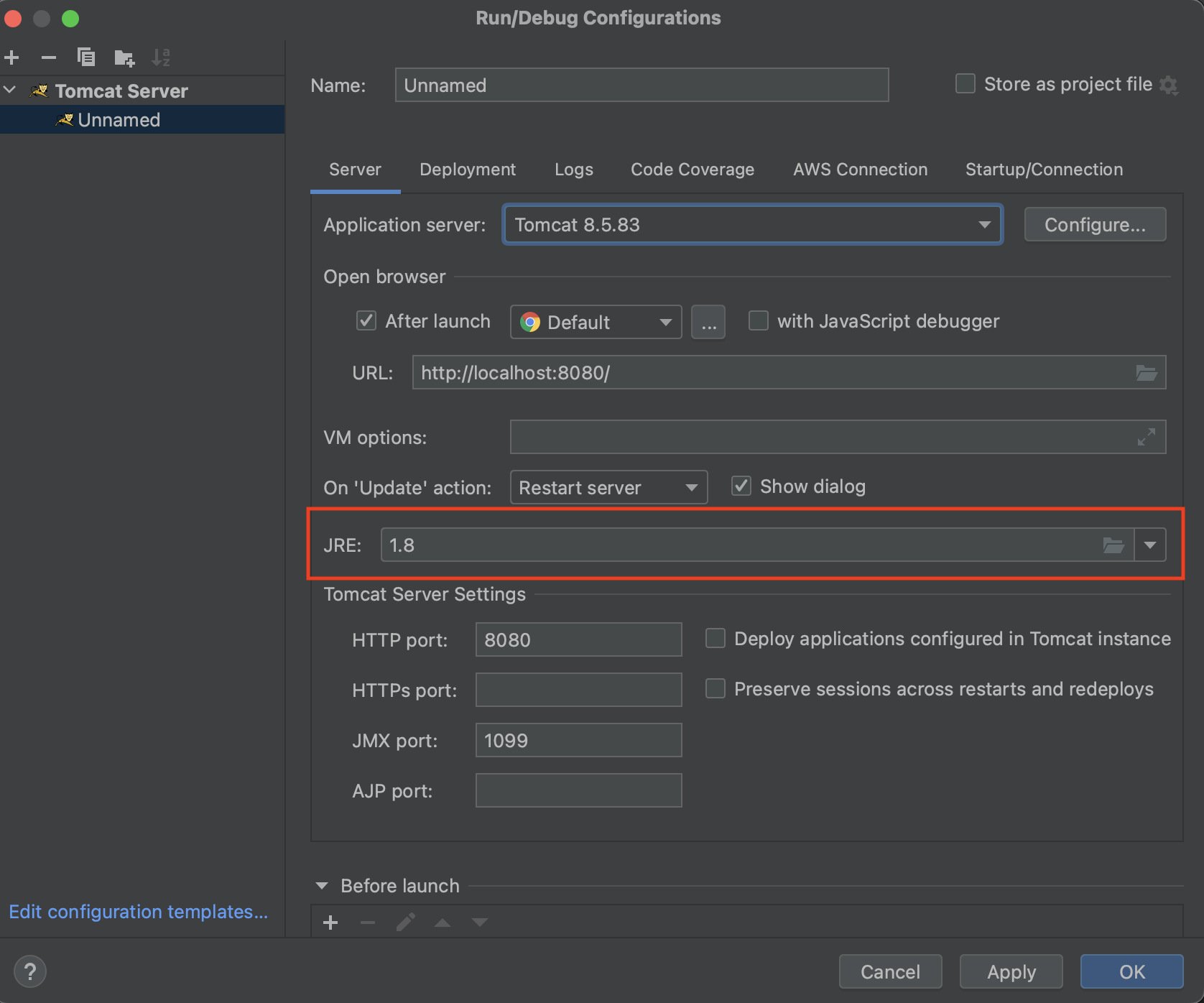Click the Tomcat Server icon in tree
Screen dimensions: 1204x1003
click(x=39, y=91)
